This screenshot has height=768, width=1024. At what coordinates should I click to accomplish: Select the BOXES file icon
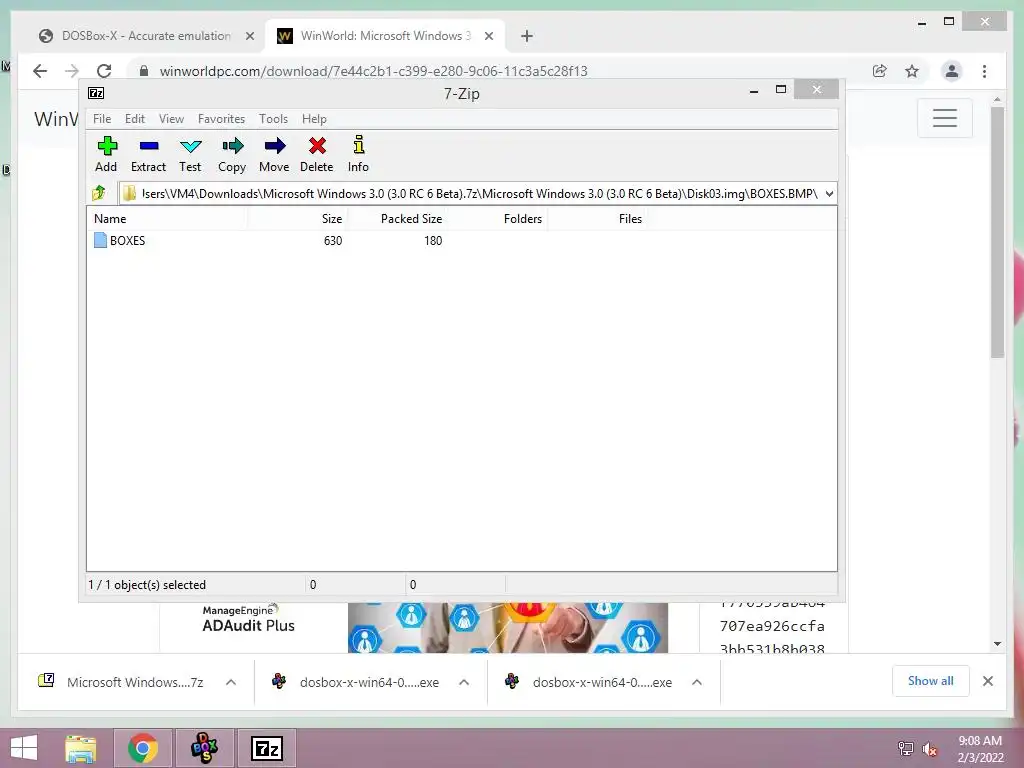click(100, 240)
